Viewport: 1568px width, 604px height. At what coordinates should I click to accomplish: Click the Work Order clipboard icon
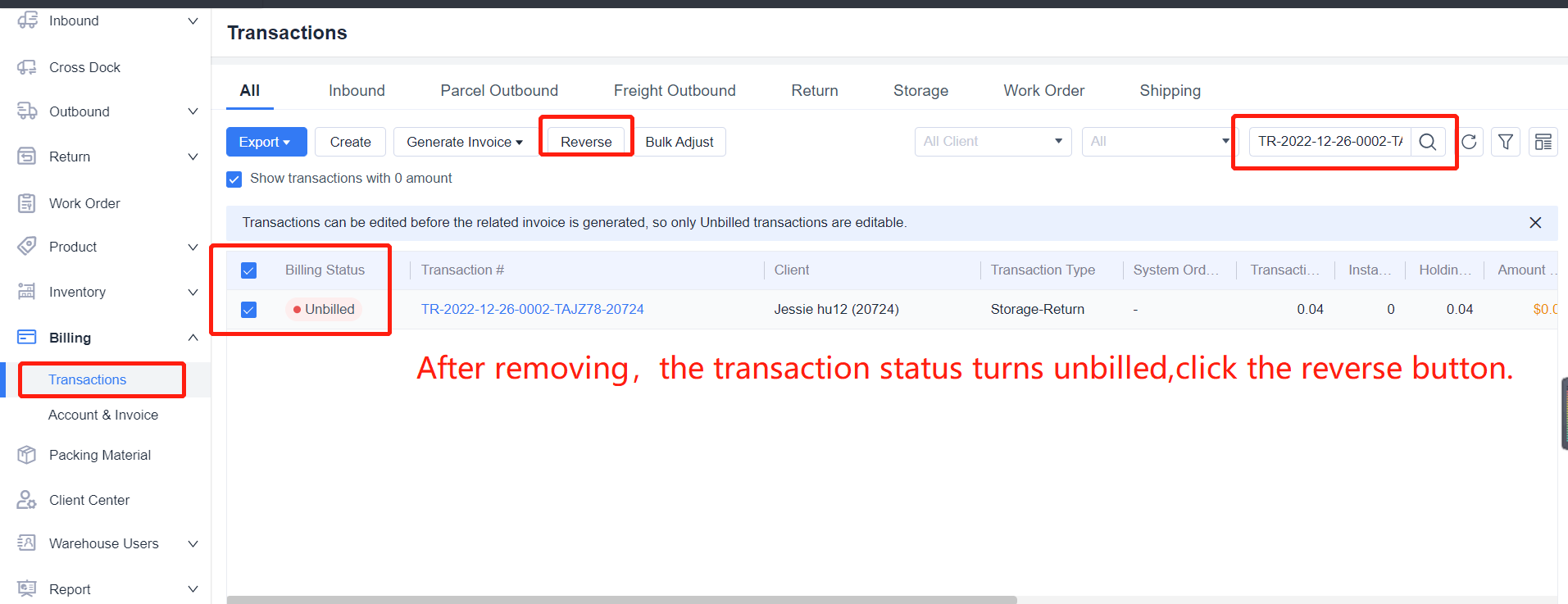[x=27, y=203]
